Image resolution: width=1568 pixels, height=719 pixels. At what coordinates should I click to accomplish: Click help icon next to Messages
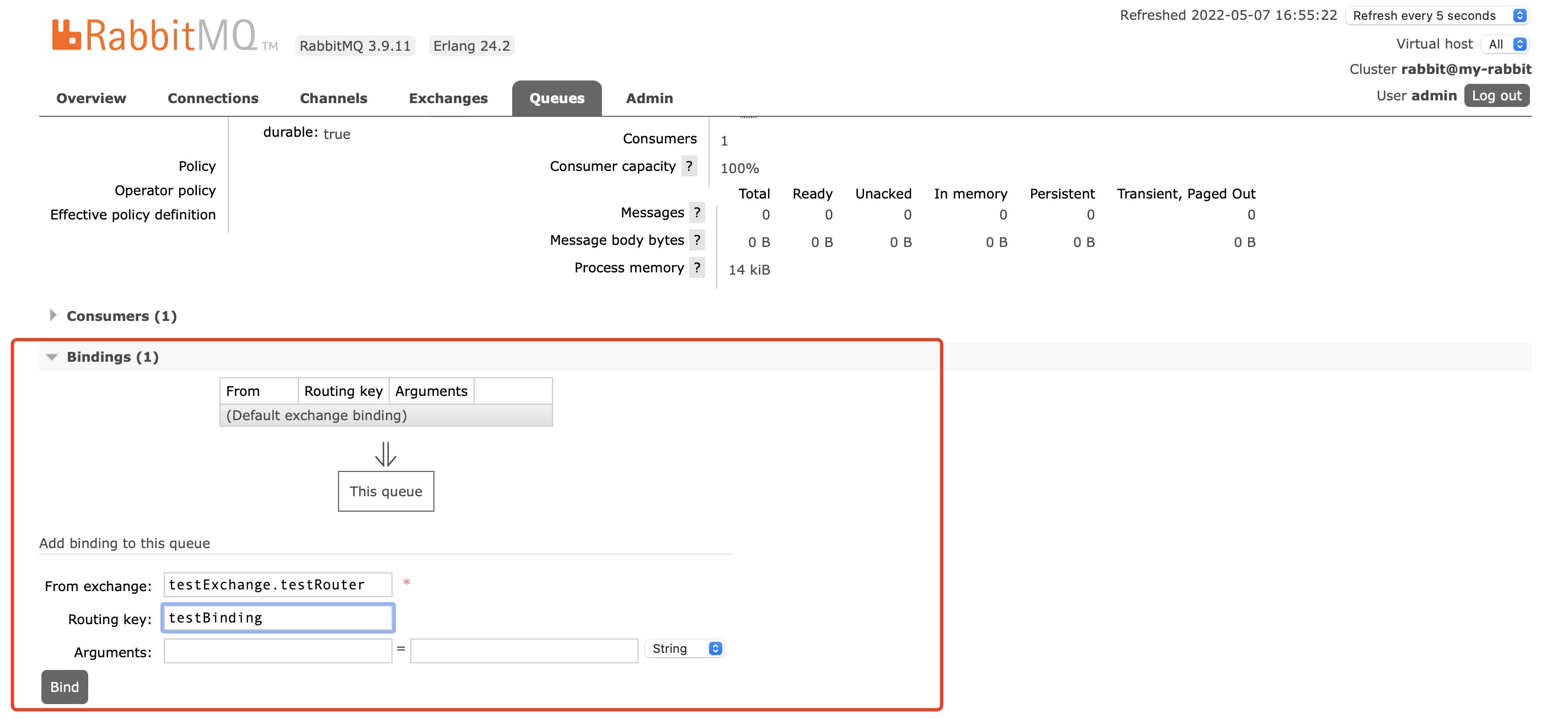tap(696, 212)
